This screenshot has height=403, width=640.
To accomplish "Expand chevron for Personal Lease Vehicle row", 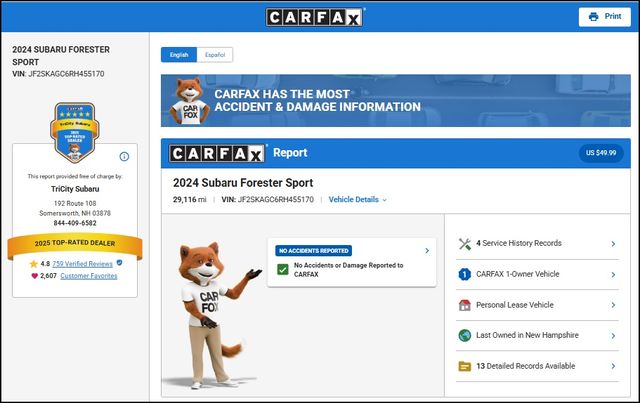I will [613, 305].
